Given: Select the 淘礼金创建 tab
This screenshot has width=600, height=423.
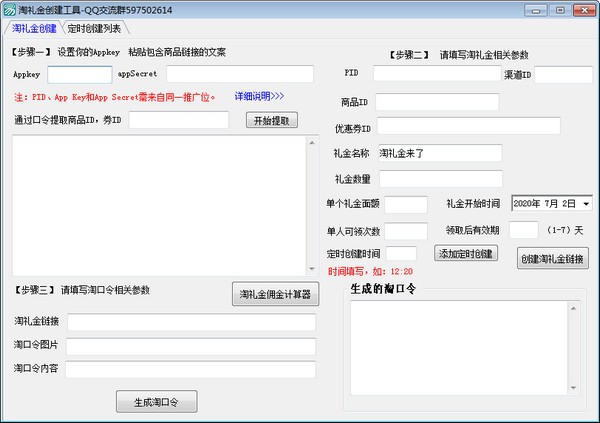Looking at the screenshot, I should click(x=34, y=28).
